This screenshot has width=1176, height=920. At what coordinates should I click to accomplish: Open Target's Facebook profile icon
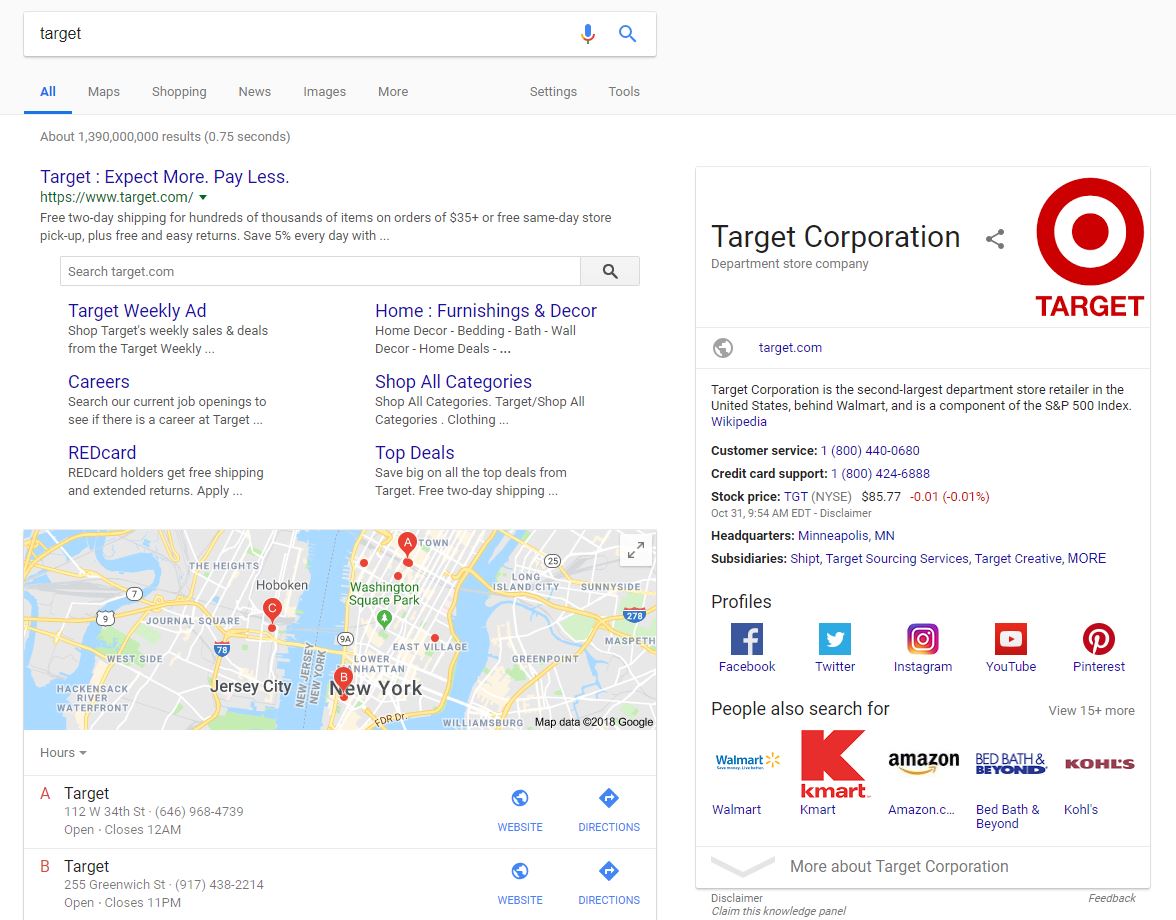[747, 639]
